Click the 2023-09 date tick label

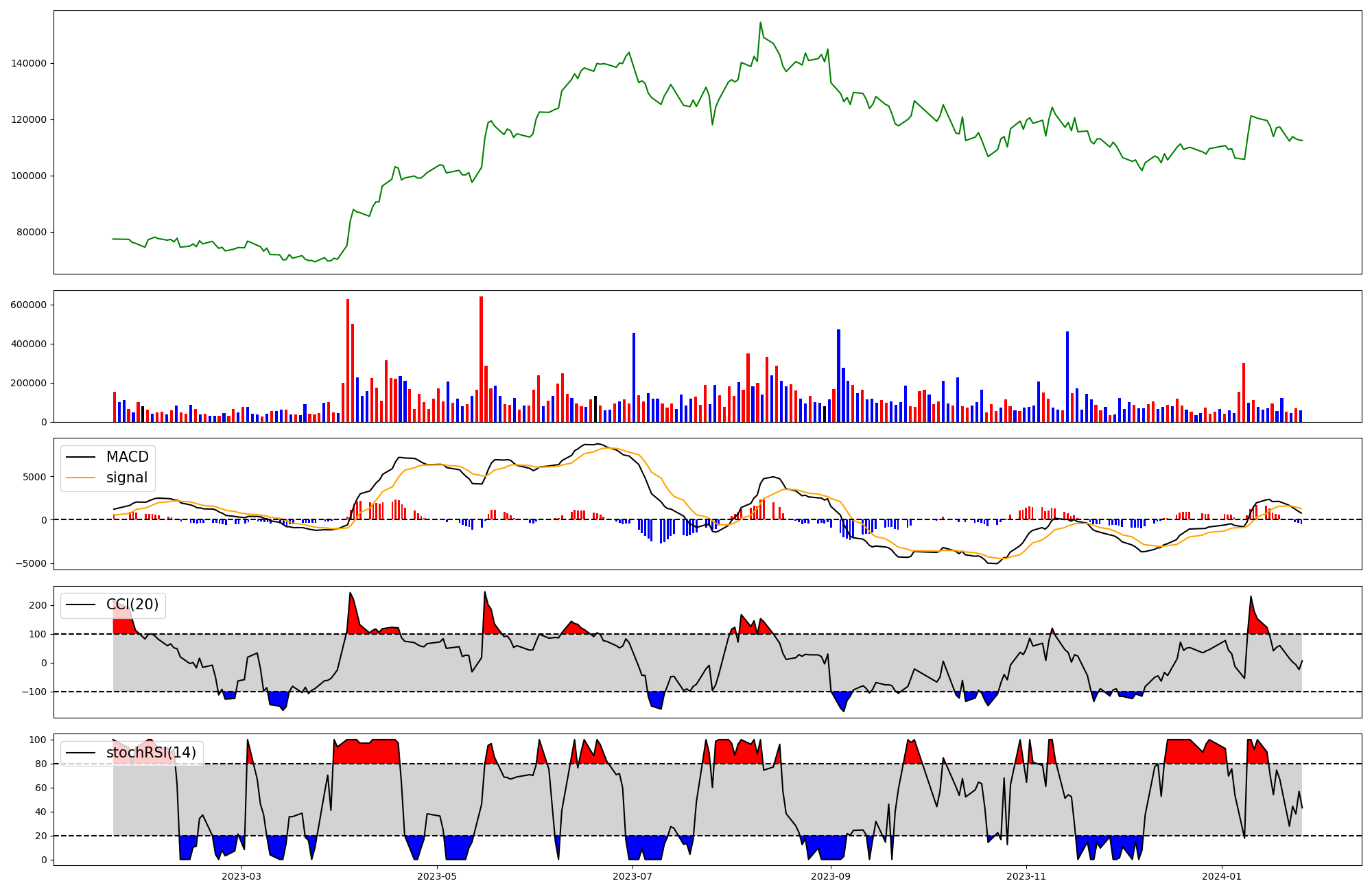[831, 876]
